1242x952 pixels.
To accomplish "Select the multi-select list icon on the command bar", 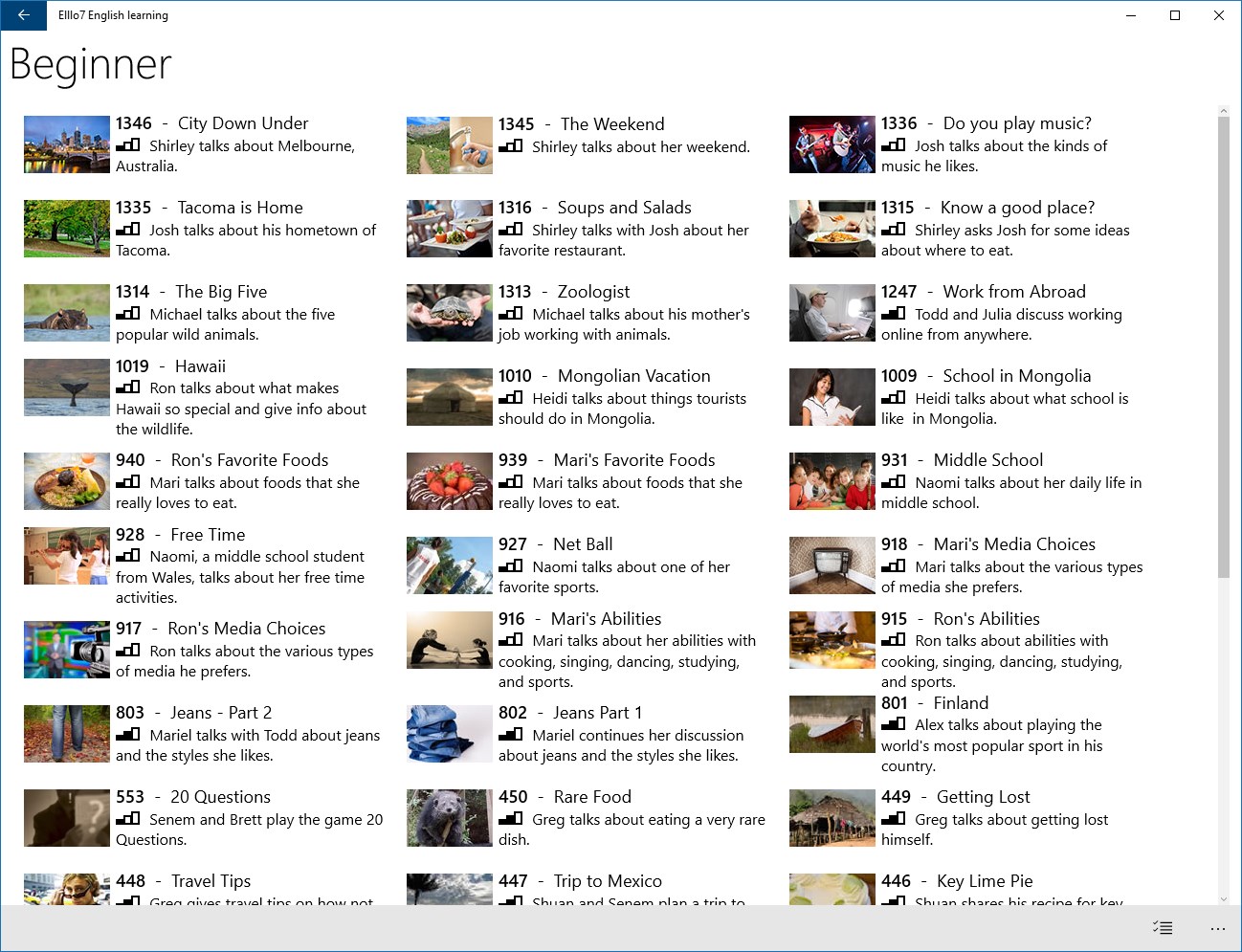I will click(x=1163, y=927).
